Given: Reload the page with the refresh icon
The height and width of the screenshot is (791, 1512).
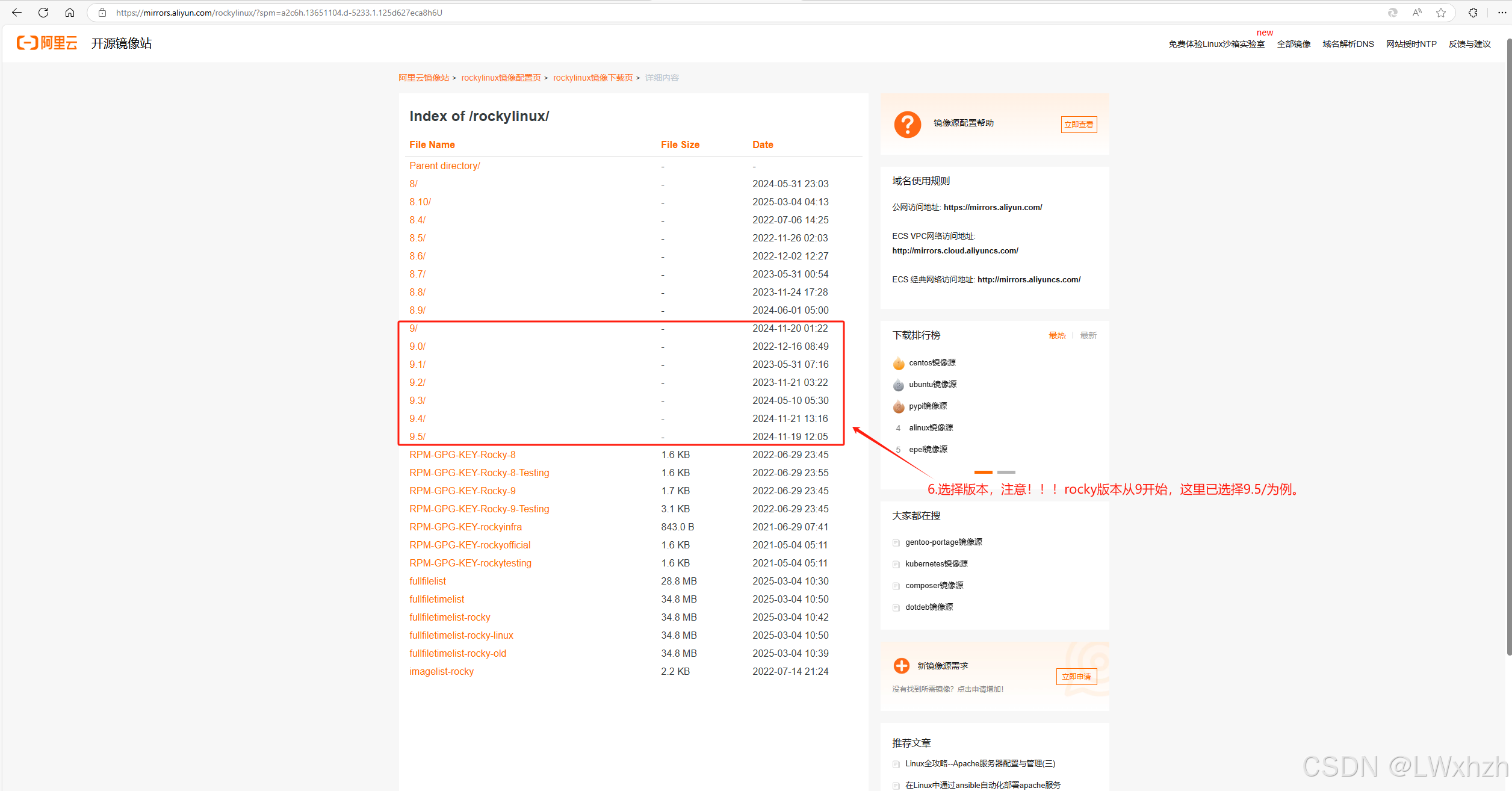Looking at the screenshot, I should click(43, 13).
